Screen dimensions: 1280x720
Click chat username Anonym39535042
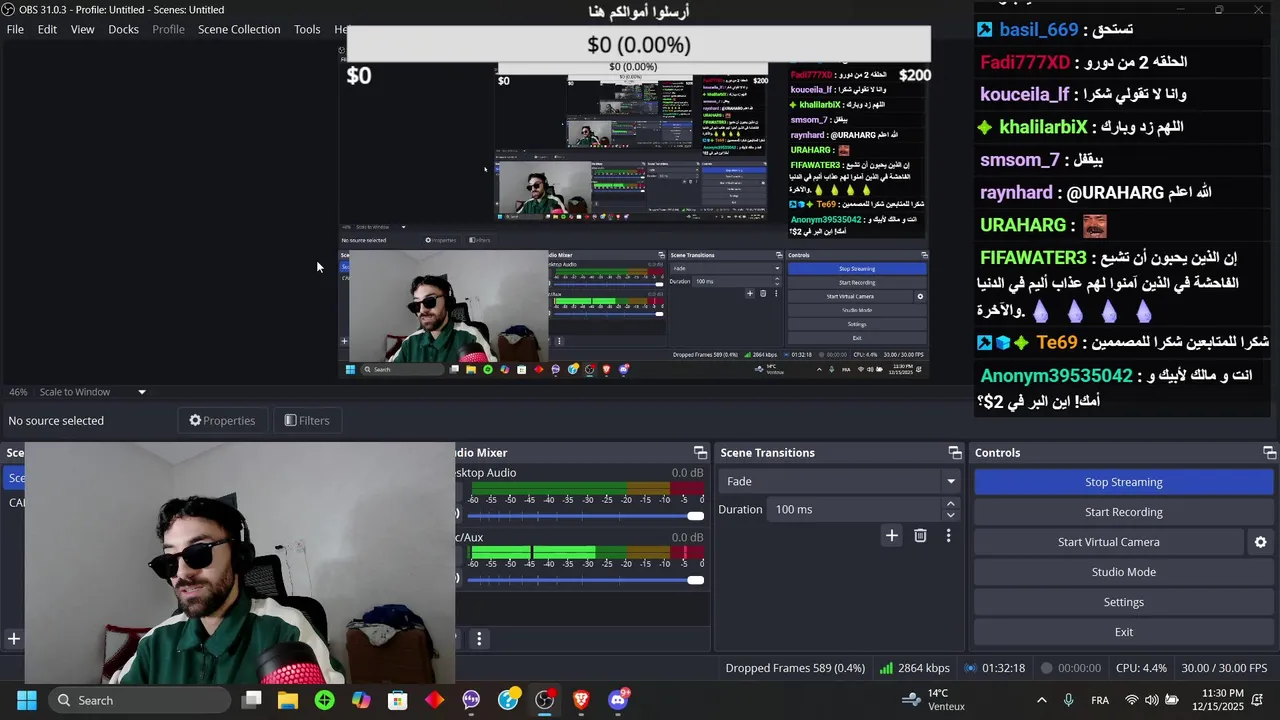(1056, 376)
